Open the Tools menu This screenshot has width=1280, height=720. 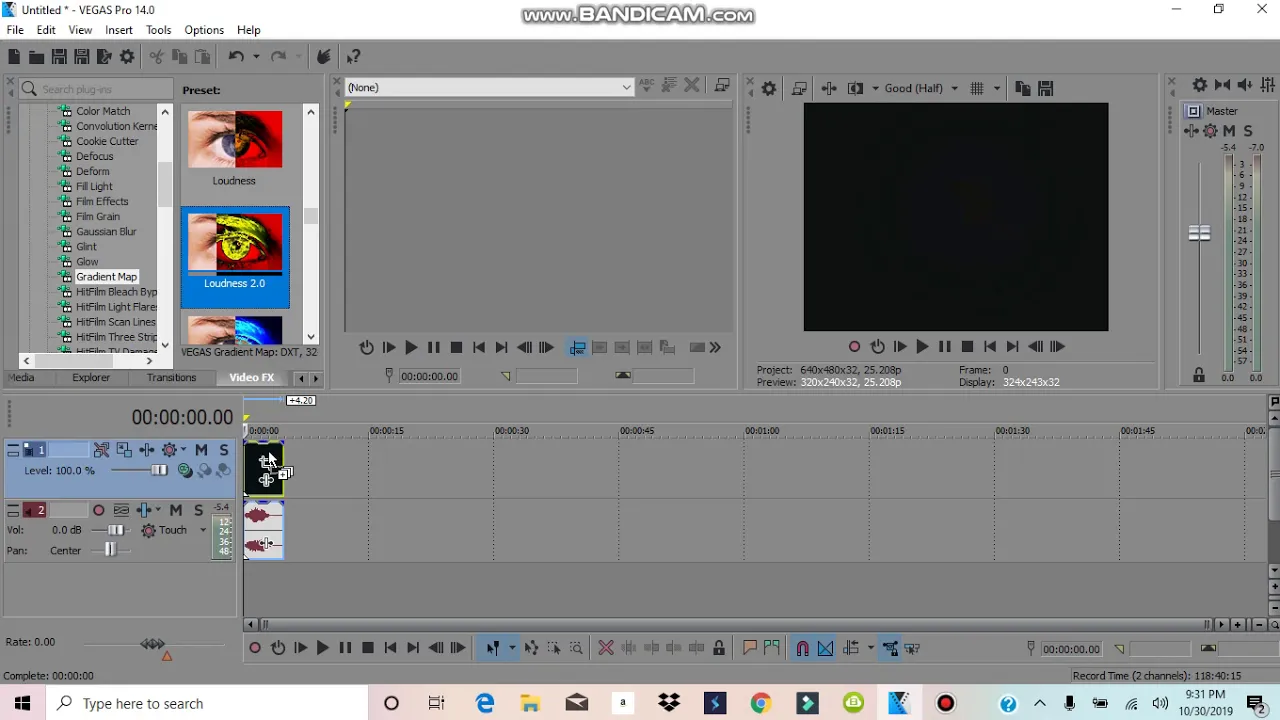coord(158,30)
